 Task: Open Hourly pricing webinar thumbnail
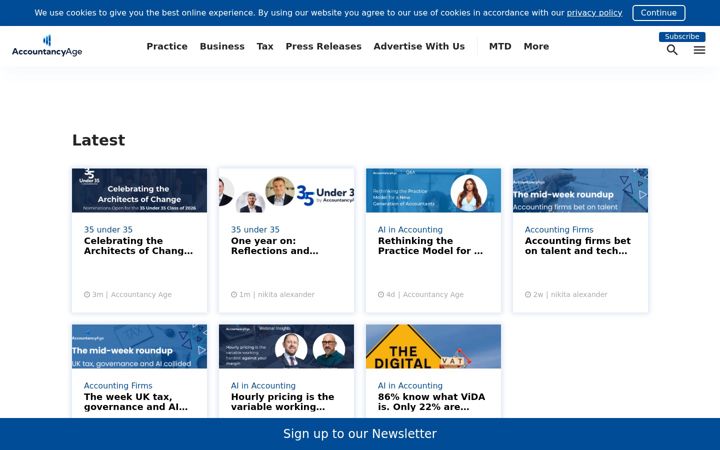(287, 346)
